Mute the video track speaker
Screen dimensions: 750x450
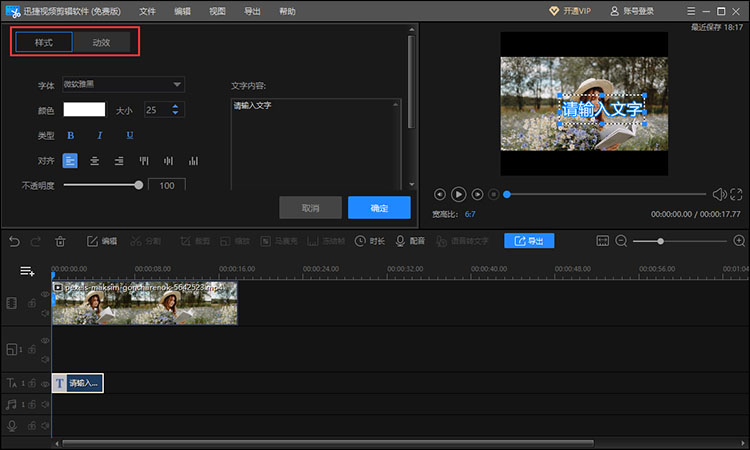pos(45,313)
